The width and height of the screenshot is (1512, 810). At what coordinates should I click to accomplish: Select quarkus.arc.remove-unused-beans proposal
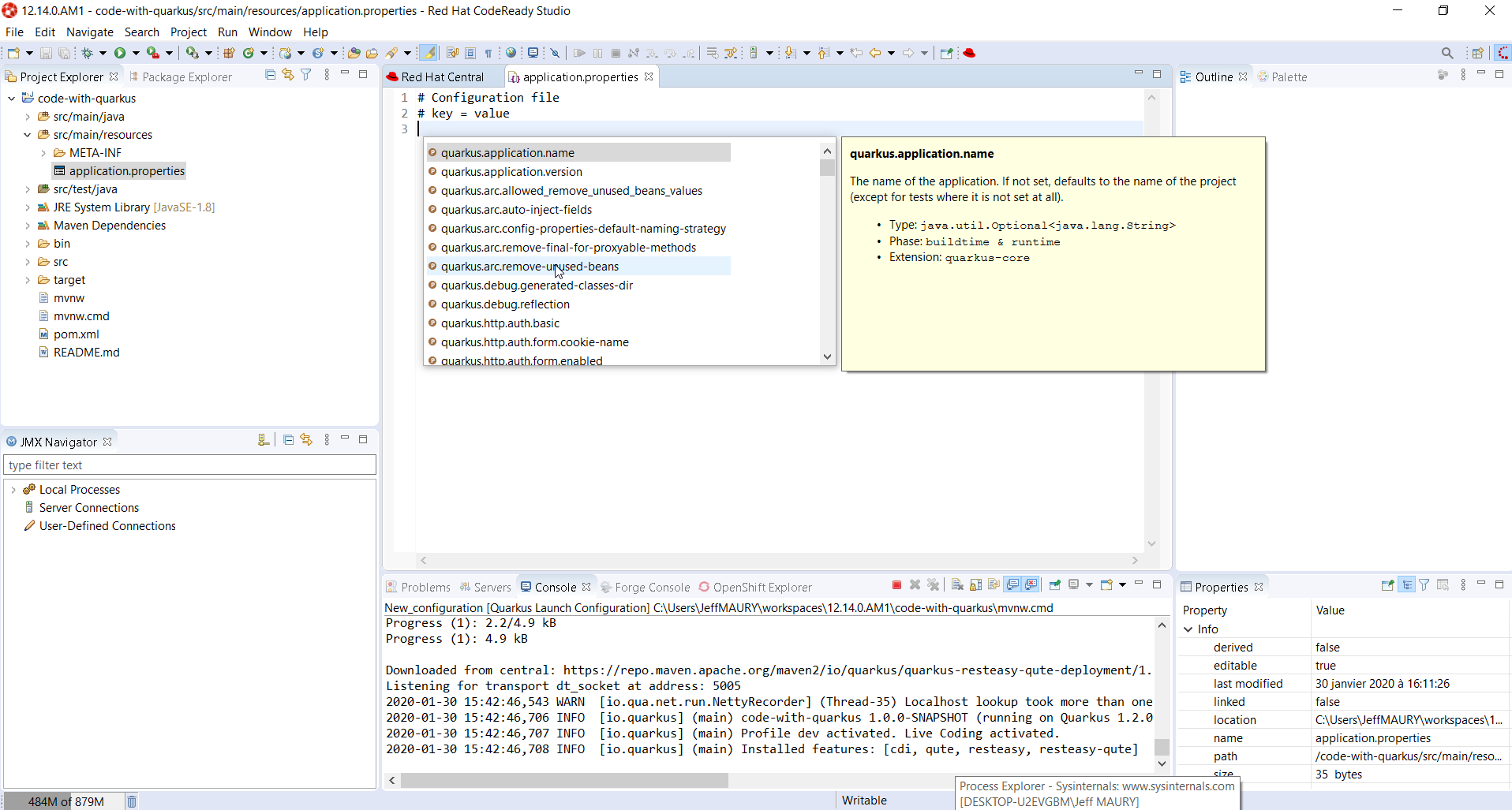coord(578,267)
